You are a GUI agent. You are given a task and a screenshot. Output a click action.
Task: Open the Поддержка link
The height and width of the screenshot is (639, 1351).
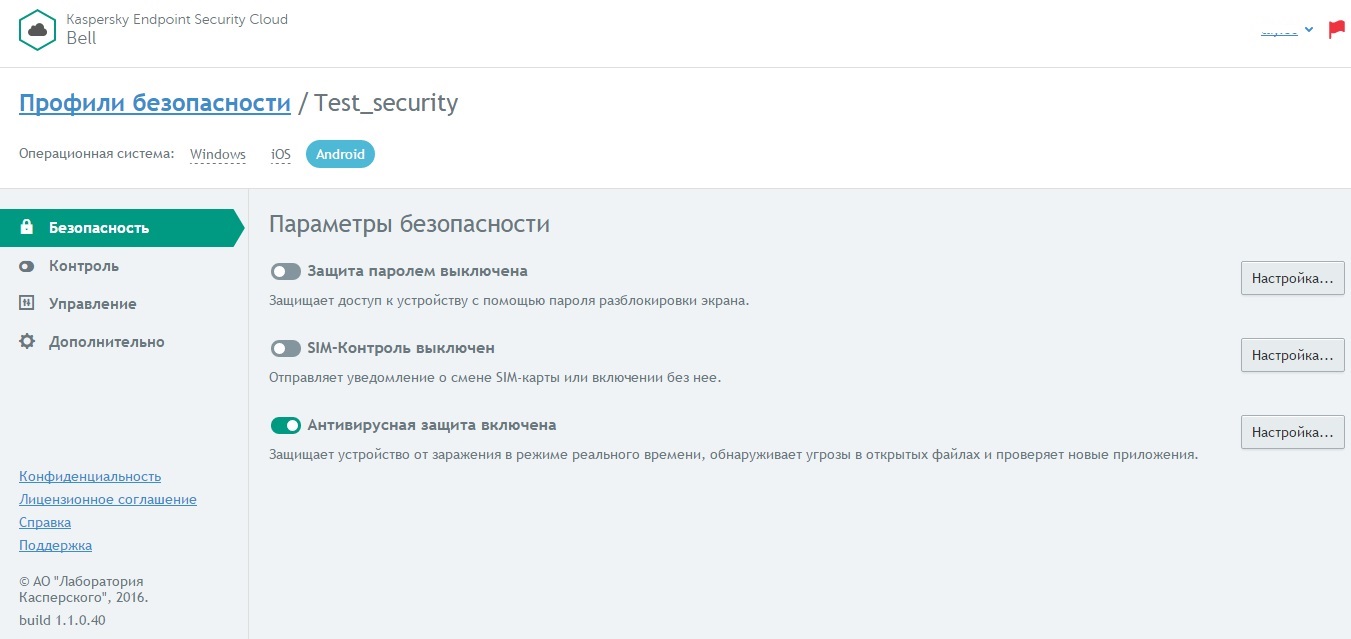point(55,545)
